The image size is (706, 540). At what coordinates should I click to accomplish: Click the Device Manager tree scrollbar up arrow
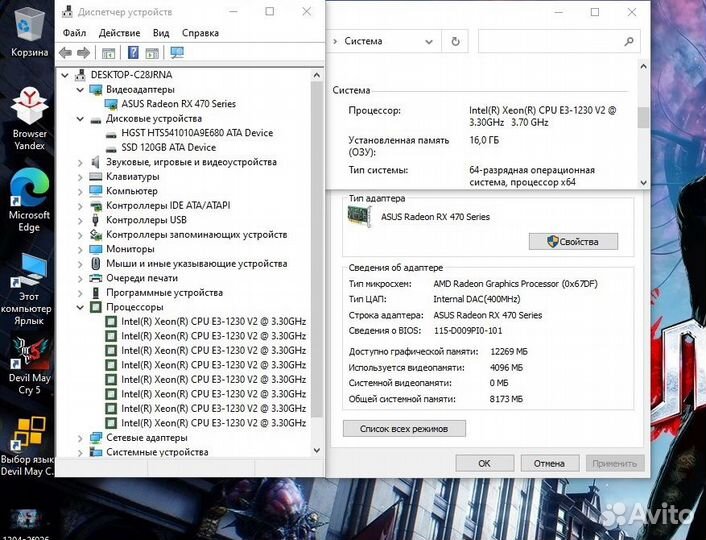pos(317,75)
